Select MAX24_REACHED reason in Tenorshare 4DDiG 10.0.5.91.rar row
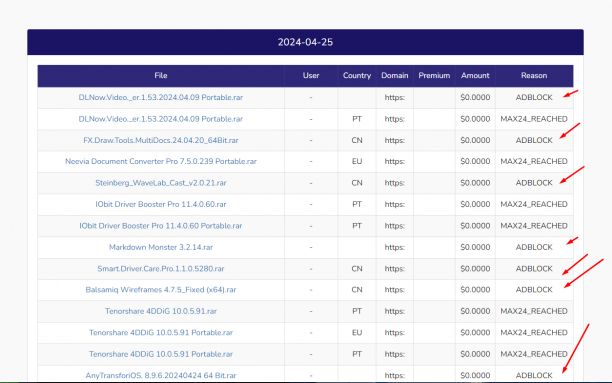This screenshot has height=383, width=612. click(x=534, y=312)
